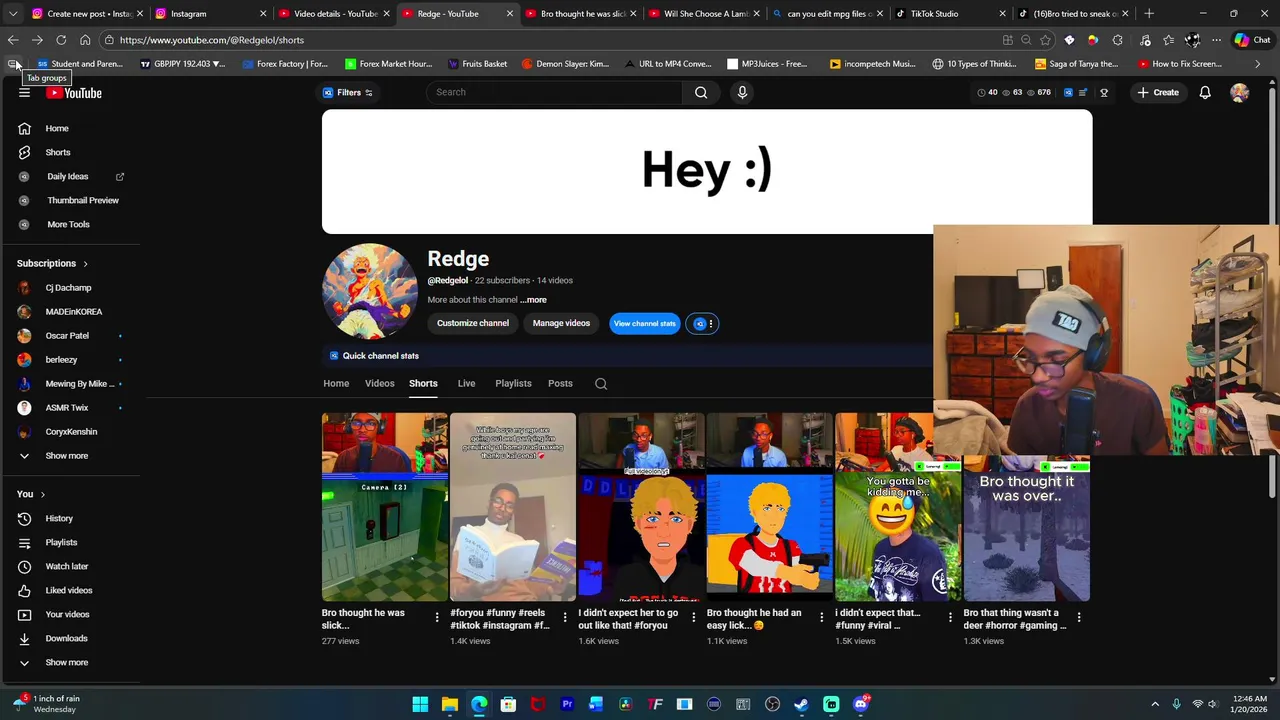Search within channel using magnifier icon
The height and width of the screenshot is (720, 1280).
601,383
